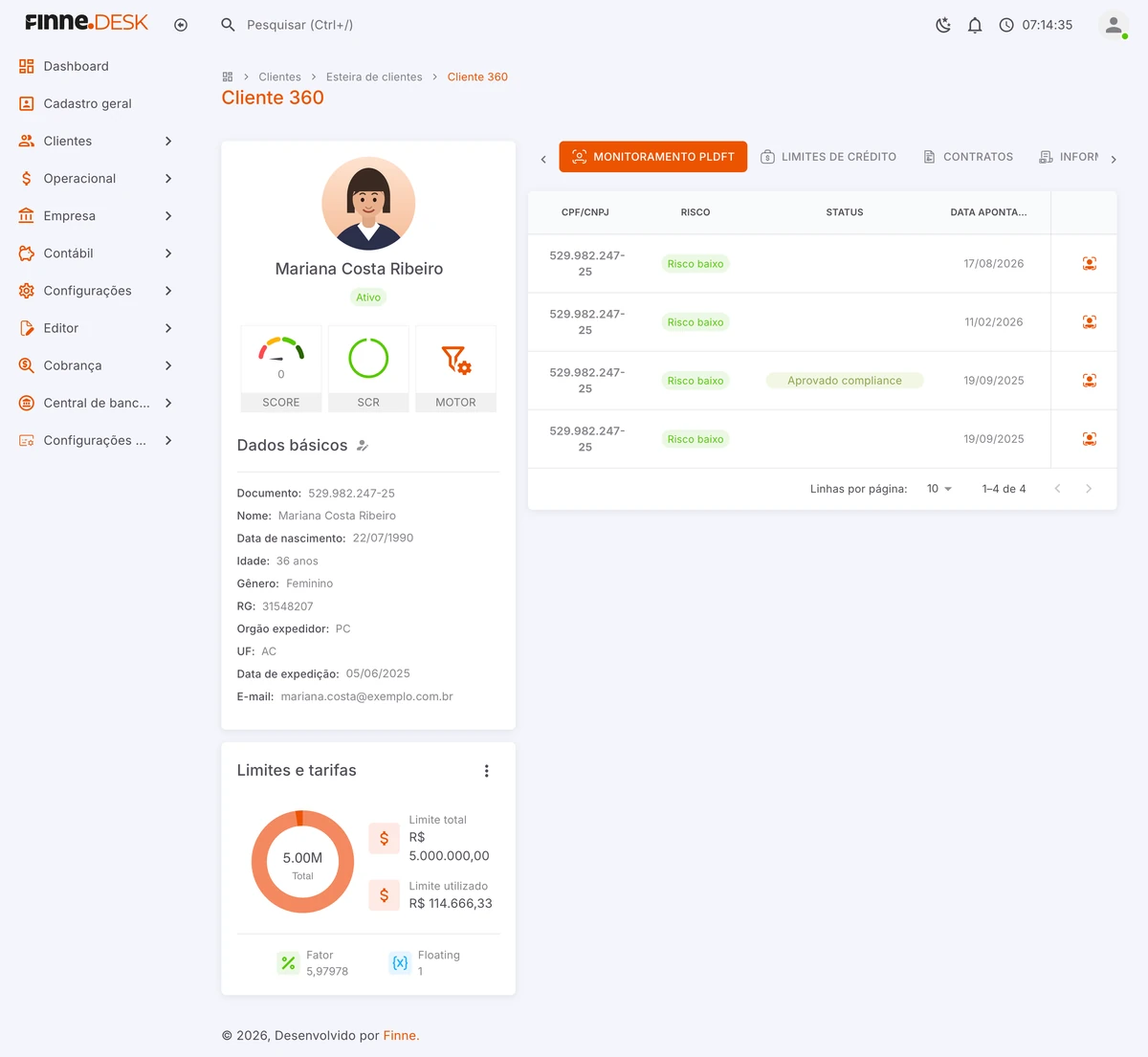Sort by the DATA APONTA... column header
The image size is (1148, 1057).
pyautogui.click(x=988, y=212)
